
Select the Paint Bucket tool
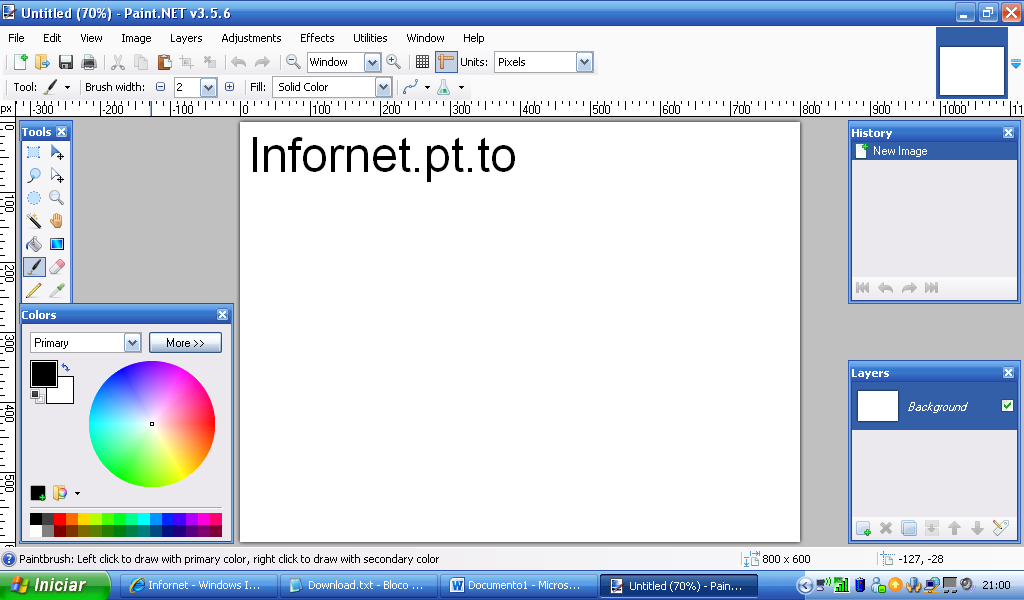[x=34, y=244]
